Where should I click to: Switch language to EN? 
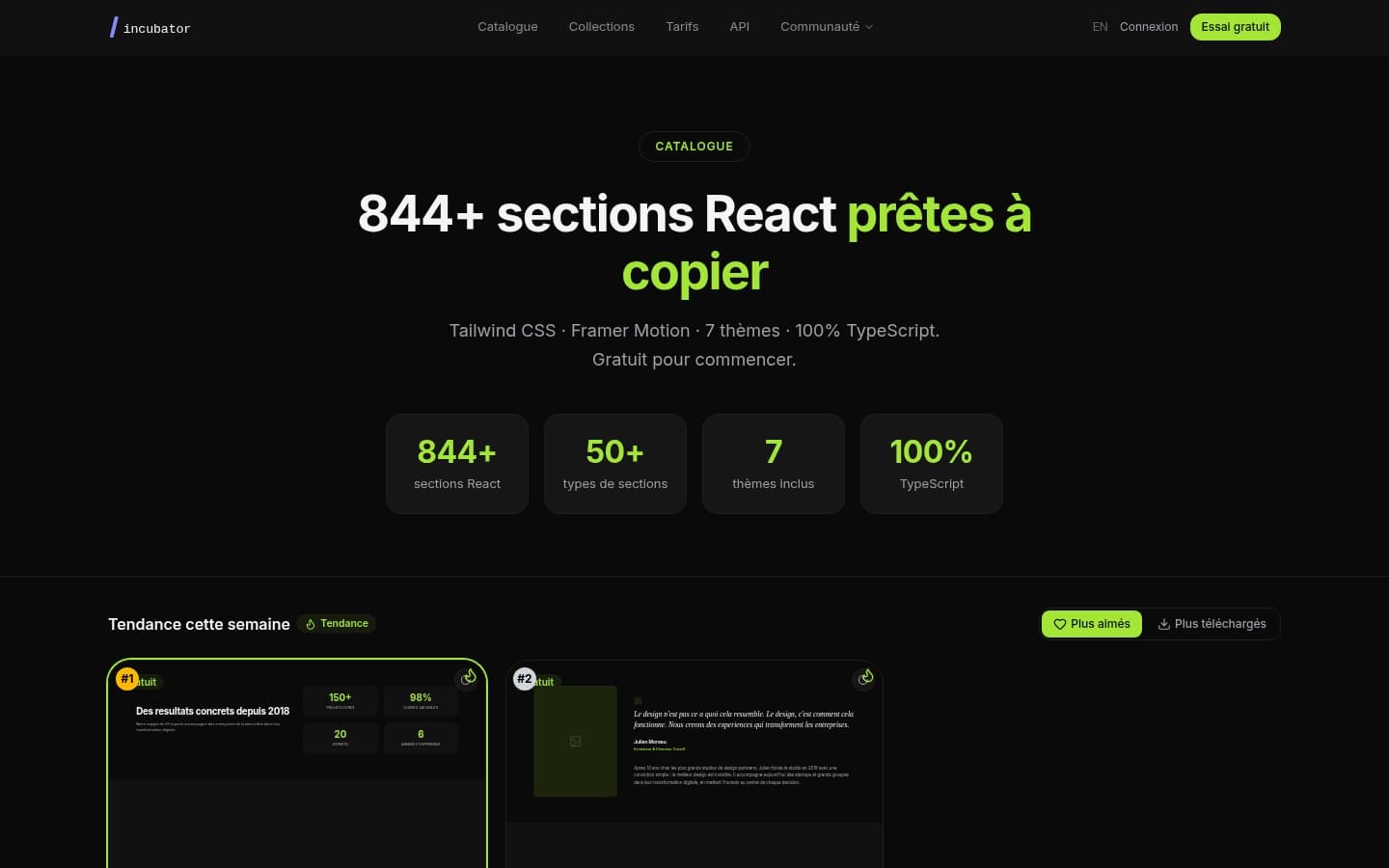(x=1100, y=27)
